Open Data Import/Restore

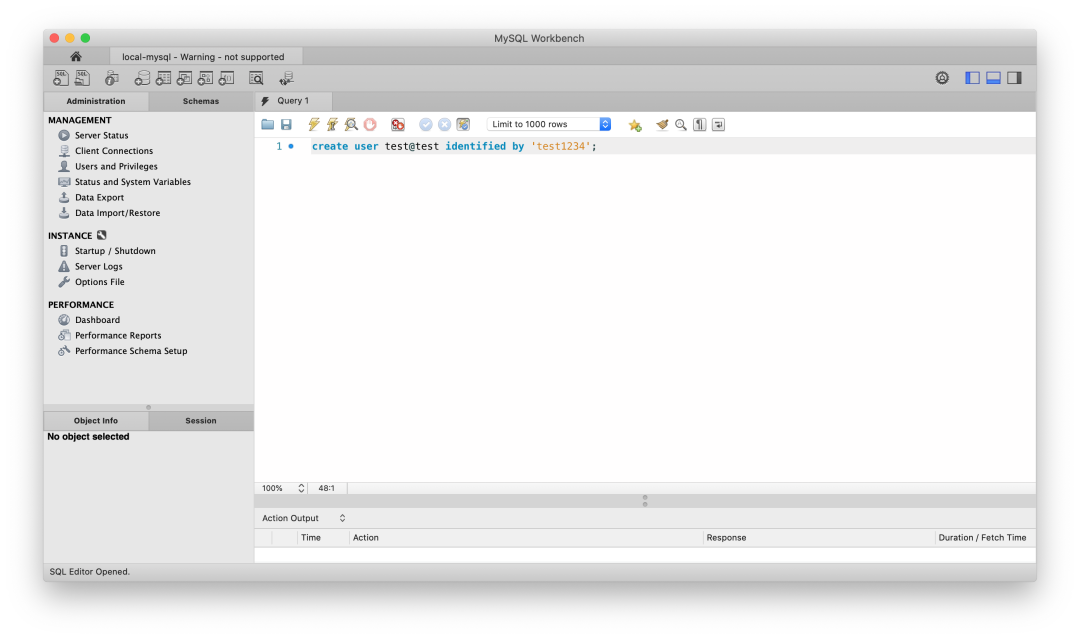[x=117, y=213]
